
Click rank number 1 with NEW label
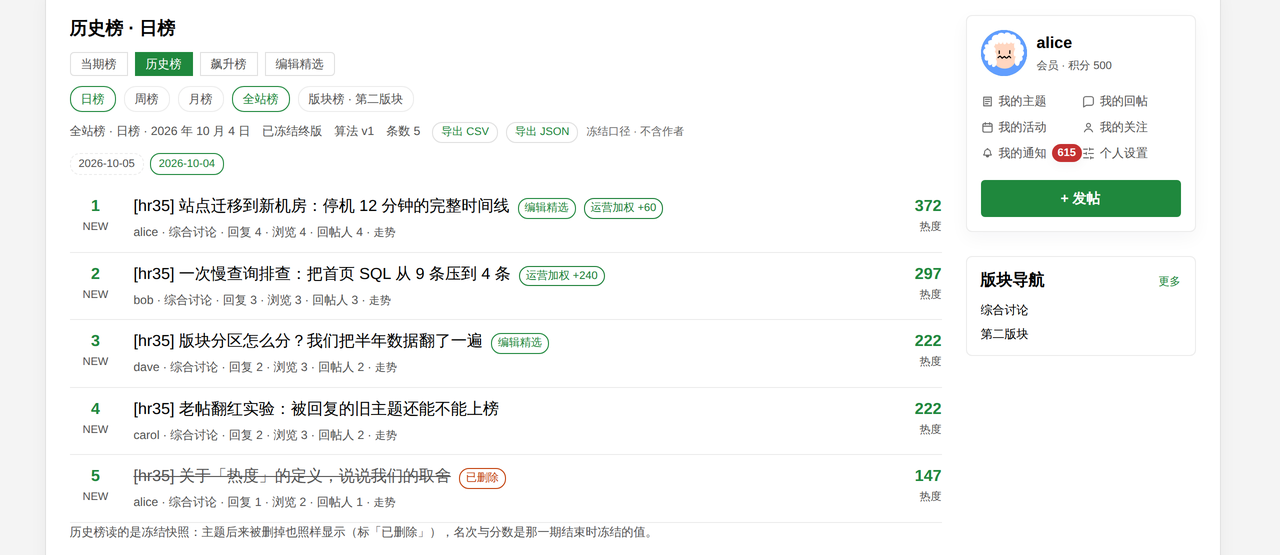95,214
